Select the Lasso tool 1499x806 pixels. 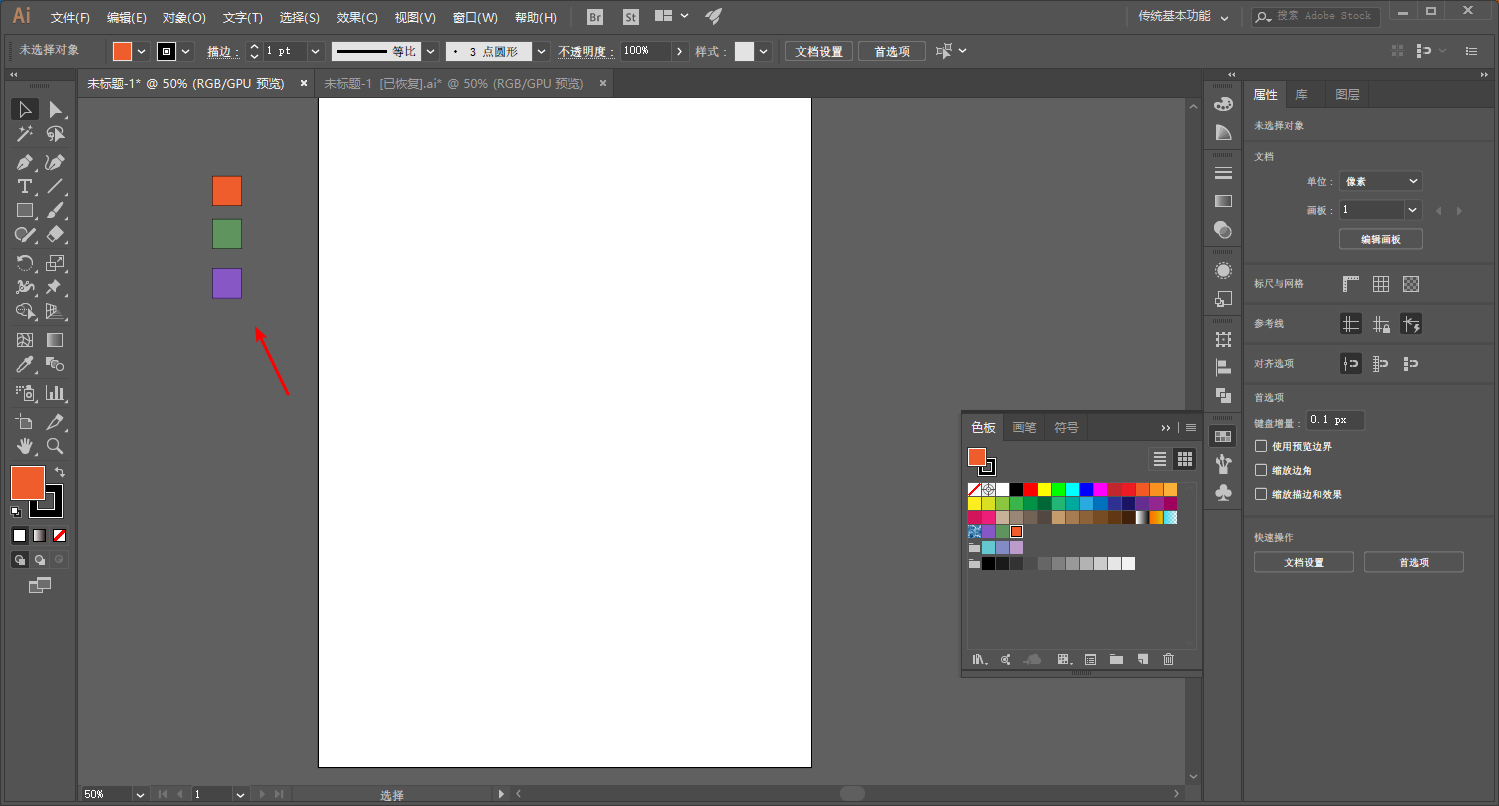tap(56, 134)
